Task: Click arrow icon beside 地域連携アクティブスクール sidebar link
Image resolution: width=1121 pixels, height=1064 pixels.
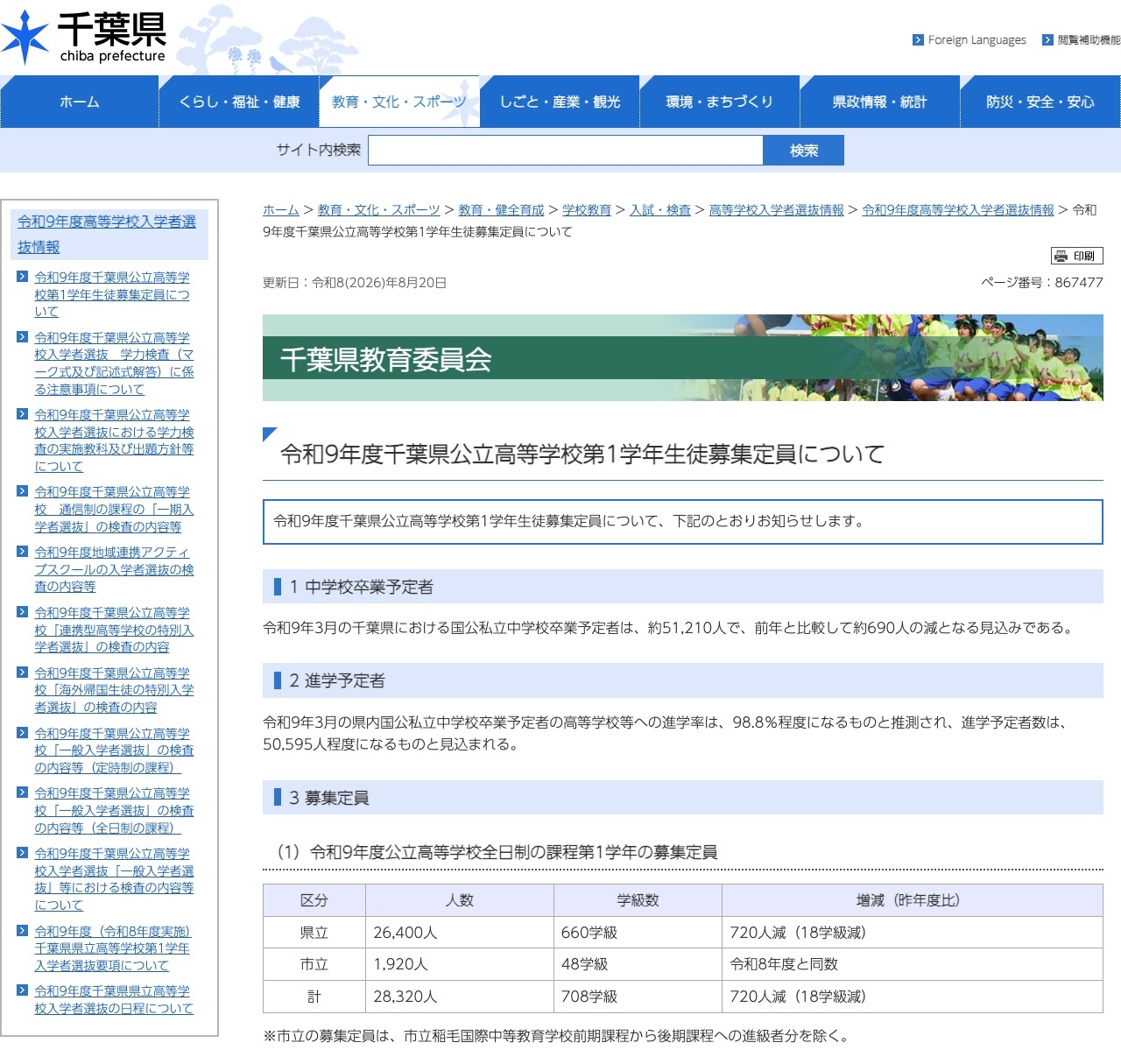Action: click(x=23, y=552)
